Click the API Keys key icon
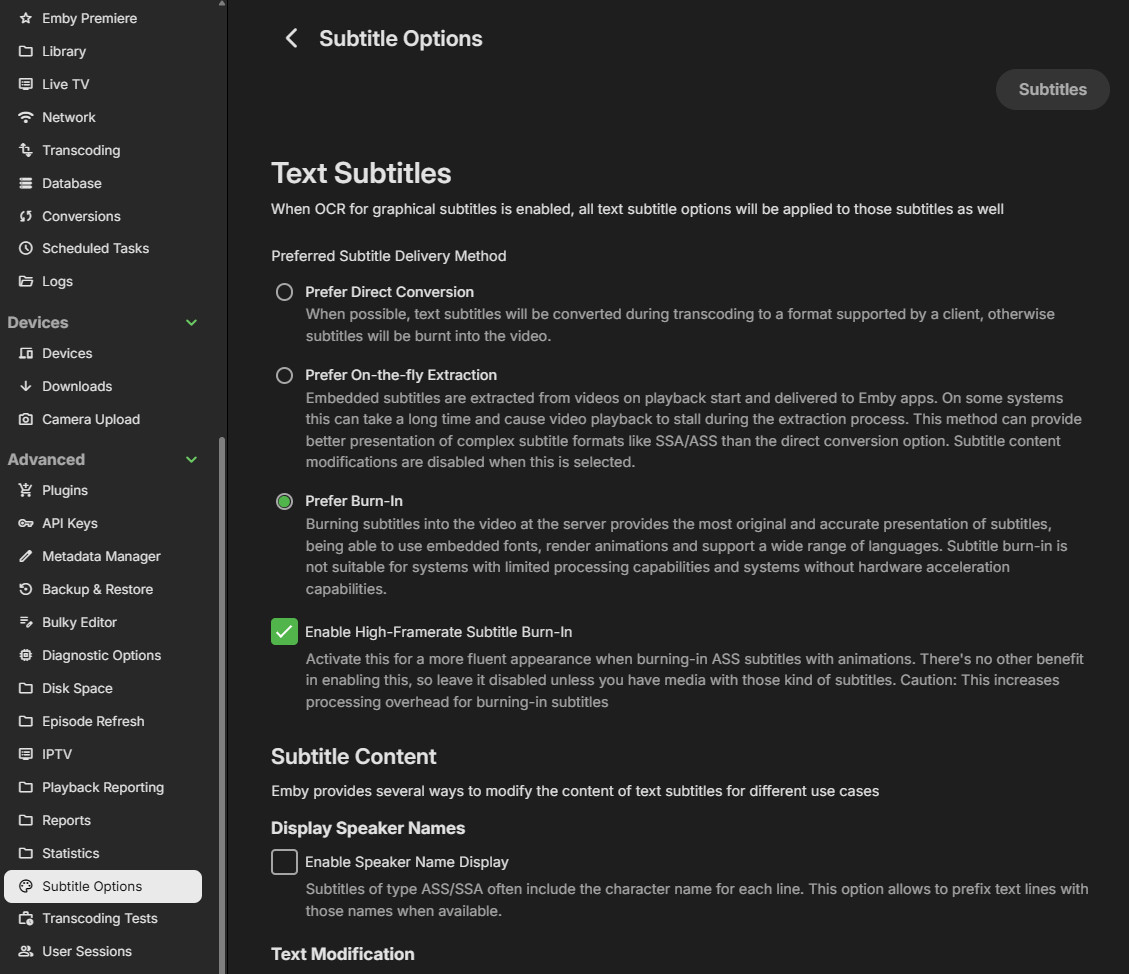The width and height of the screenshot is (1129, 974). pos(26,523)
